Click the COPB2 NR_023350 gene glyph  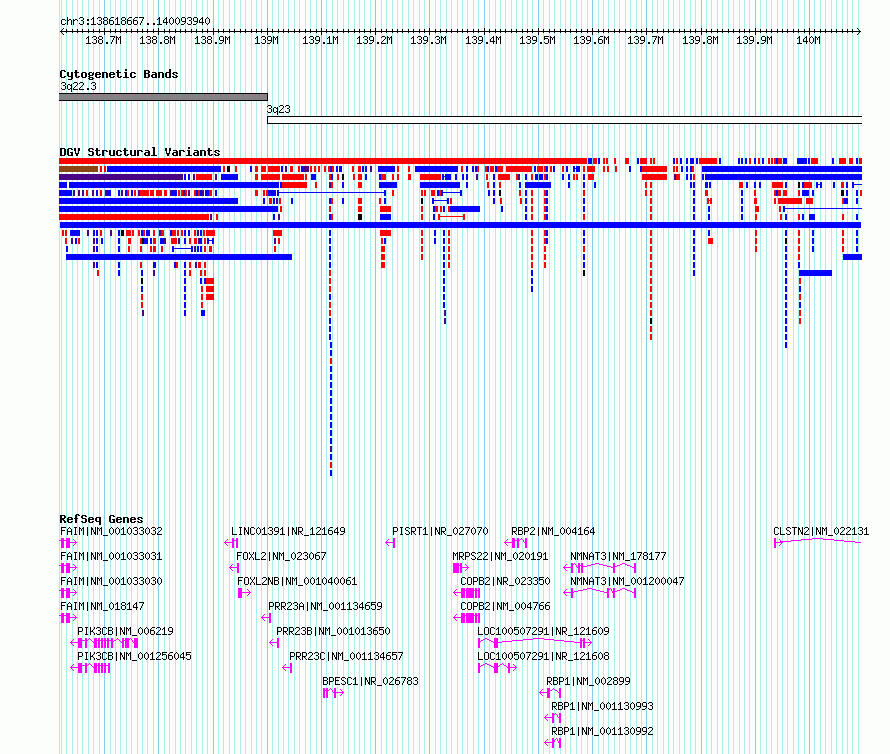coord(467,593)
